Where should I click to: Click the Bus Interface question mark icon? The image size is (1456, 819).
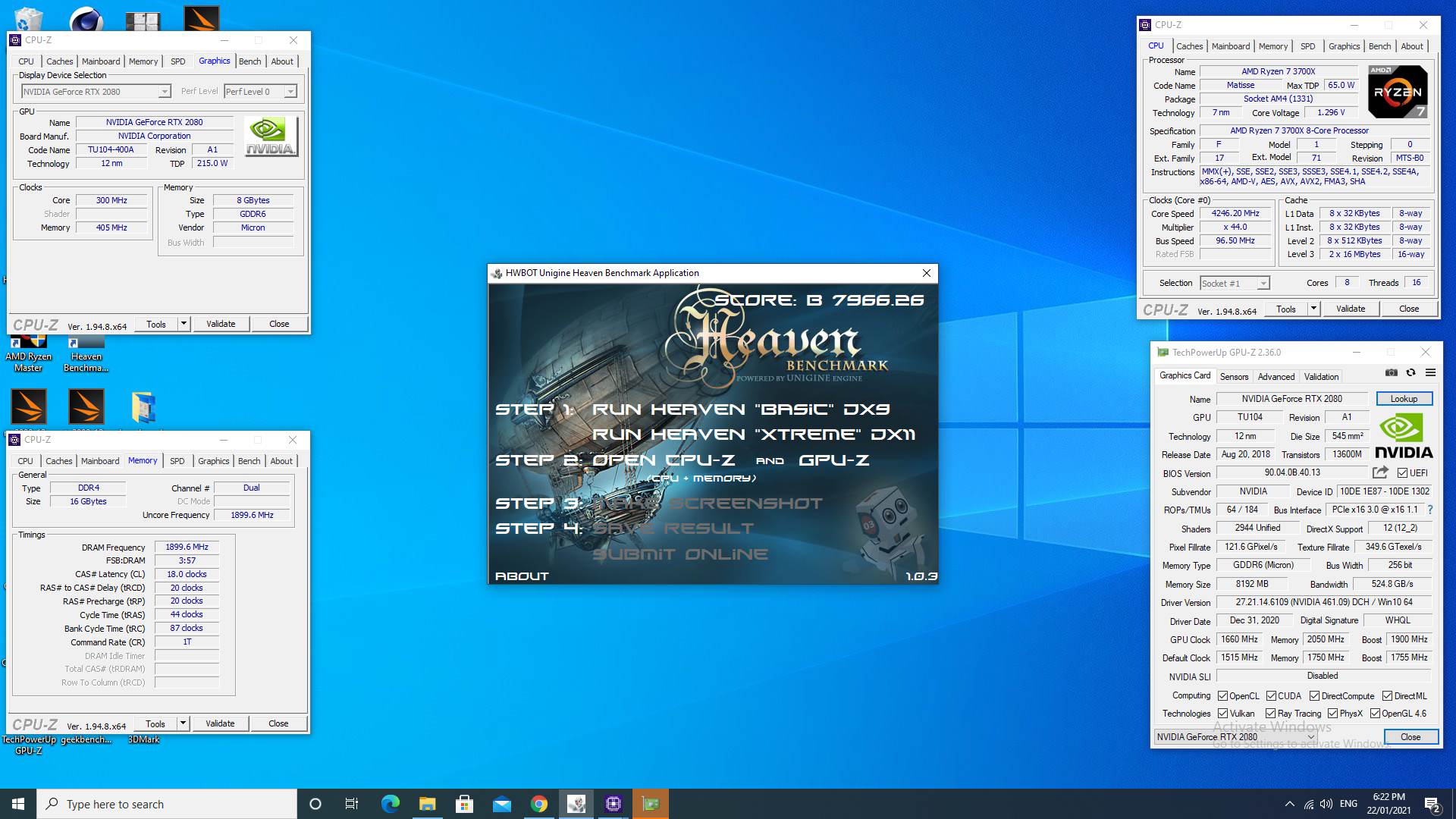click(x=1430, y=510)
